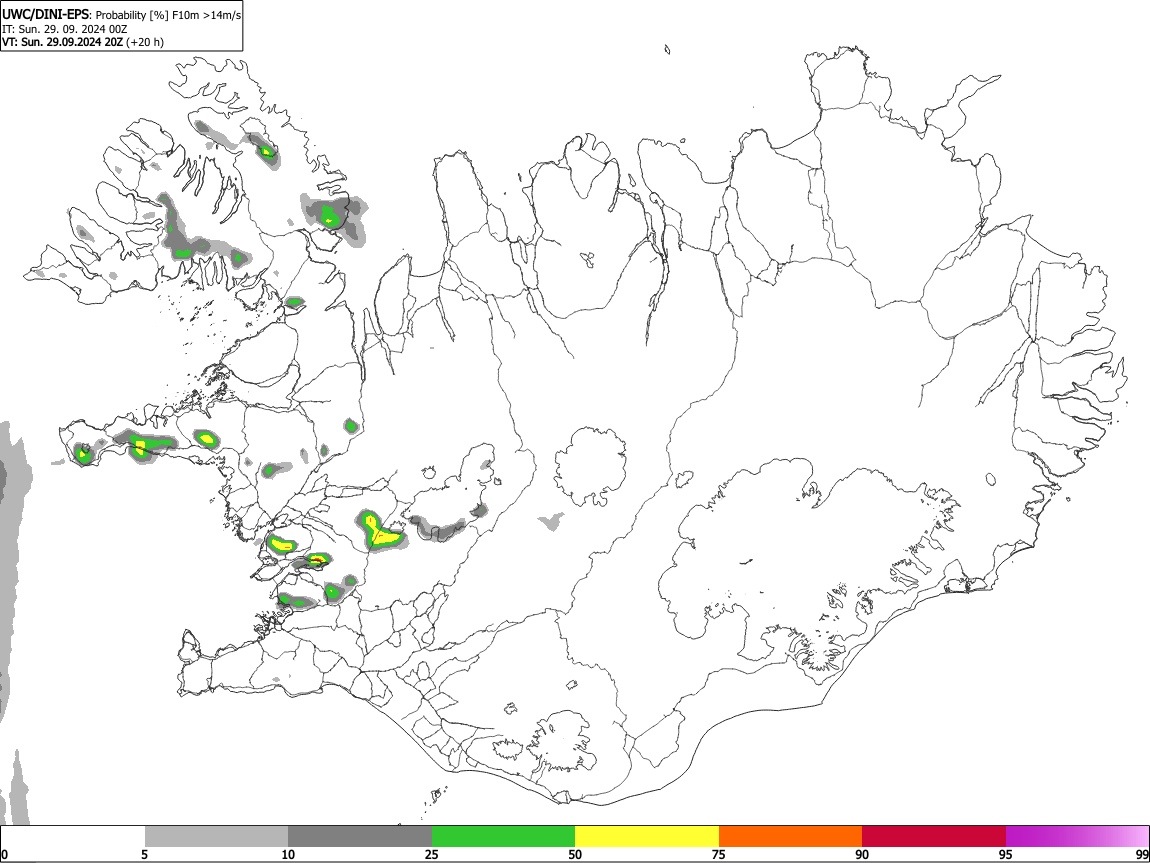Click the legend tick label '75'

click(719, 854)
